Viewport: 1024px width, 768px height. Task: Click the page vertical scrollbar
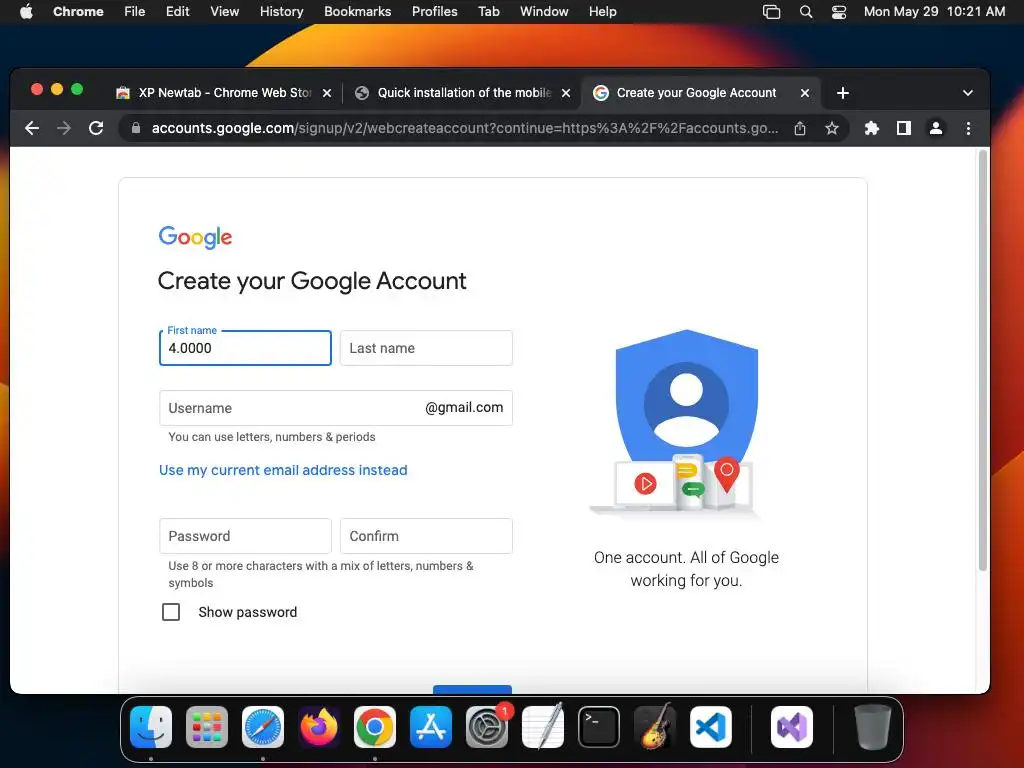[x=982, y=360]
